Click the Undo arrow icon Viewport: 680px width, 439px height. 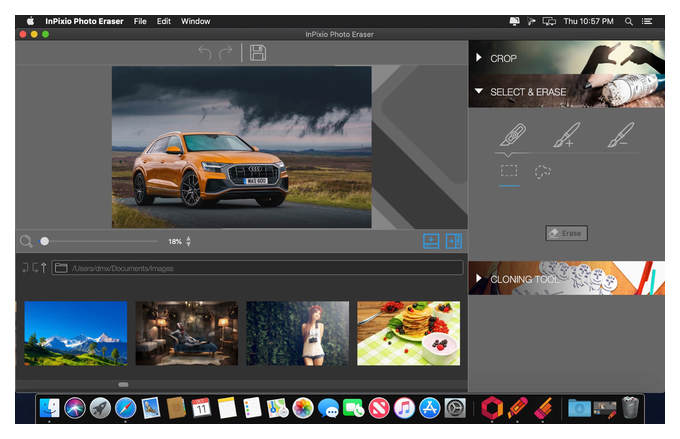pyautogui.click(x=205, y=53)
